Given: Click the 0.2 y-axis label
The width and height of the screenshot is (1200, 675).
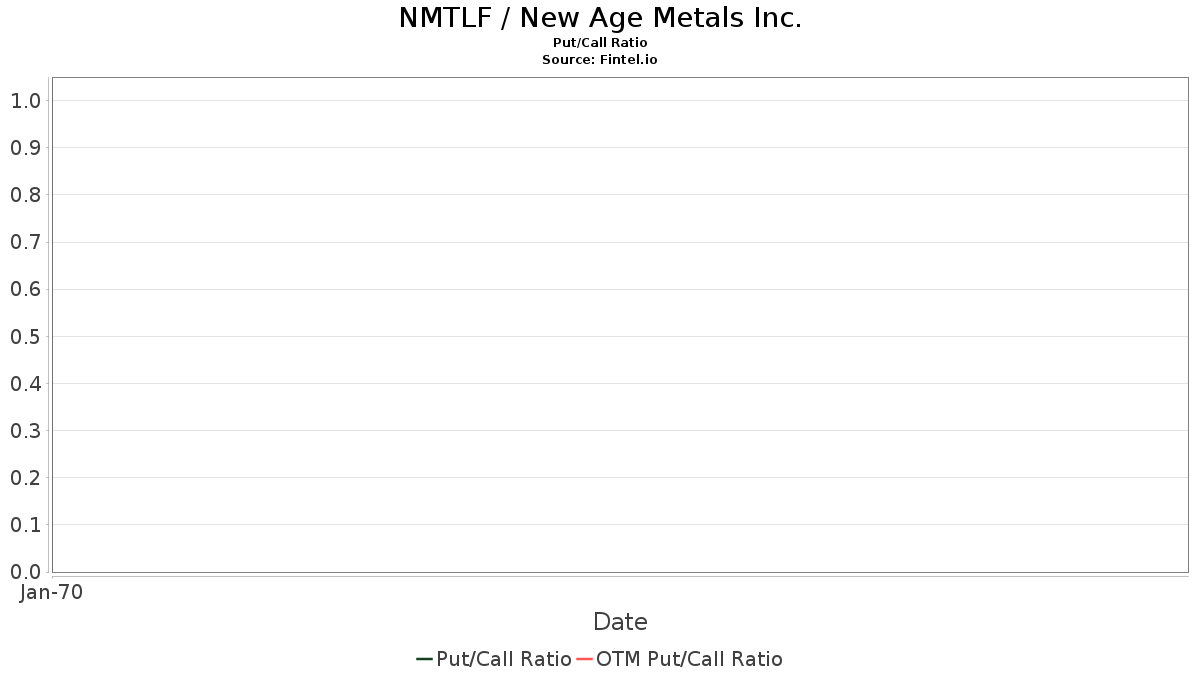Looking at the screenshot, I should pos(26,478).
